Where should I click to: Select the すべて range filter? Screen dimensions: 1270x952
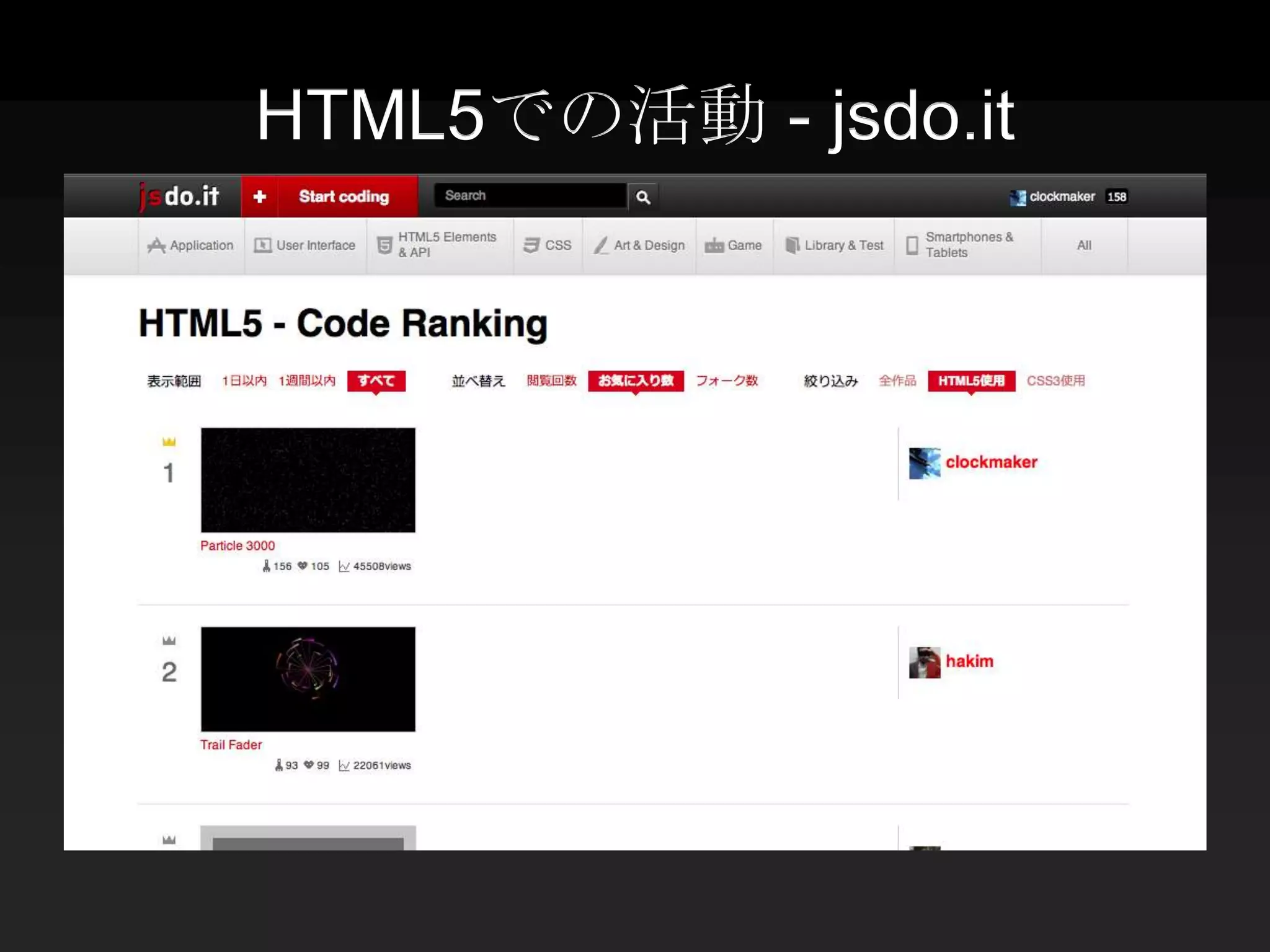(x=376, y=381)
